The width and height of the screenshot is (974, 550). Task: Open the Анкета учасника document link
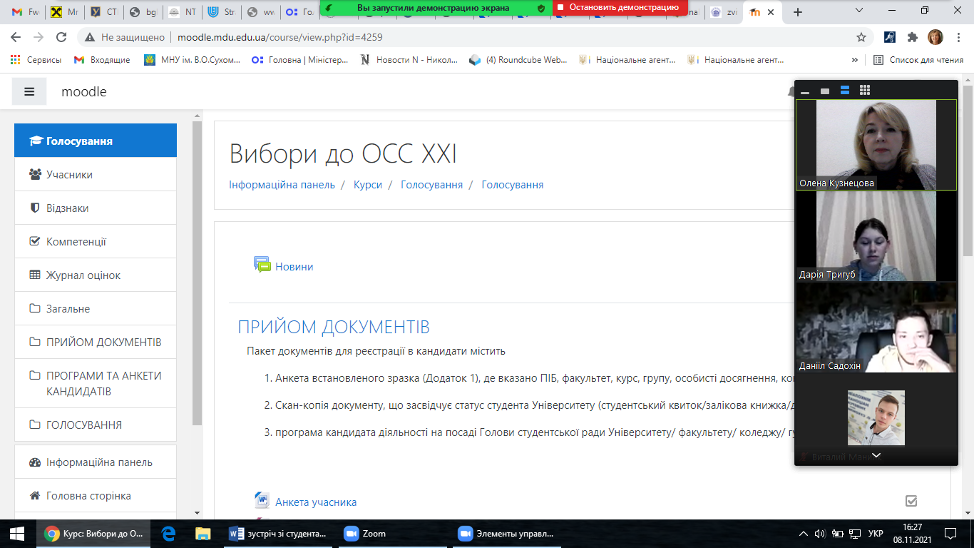[315, 502]
